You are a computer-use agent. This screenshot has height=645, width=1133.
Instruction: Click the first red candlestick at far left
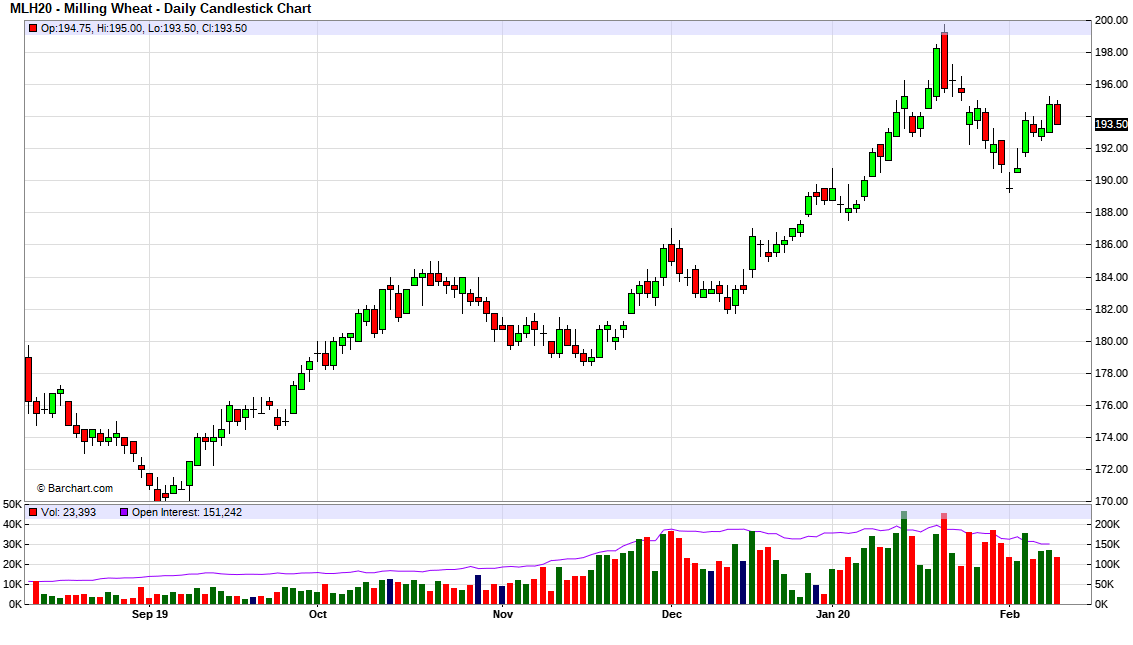pyautogui.click(x=28, y=379)
